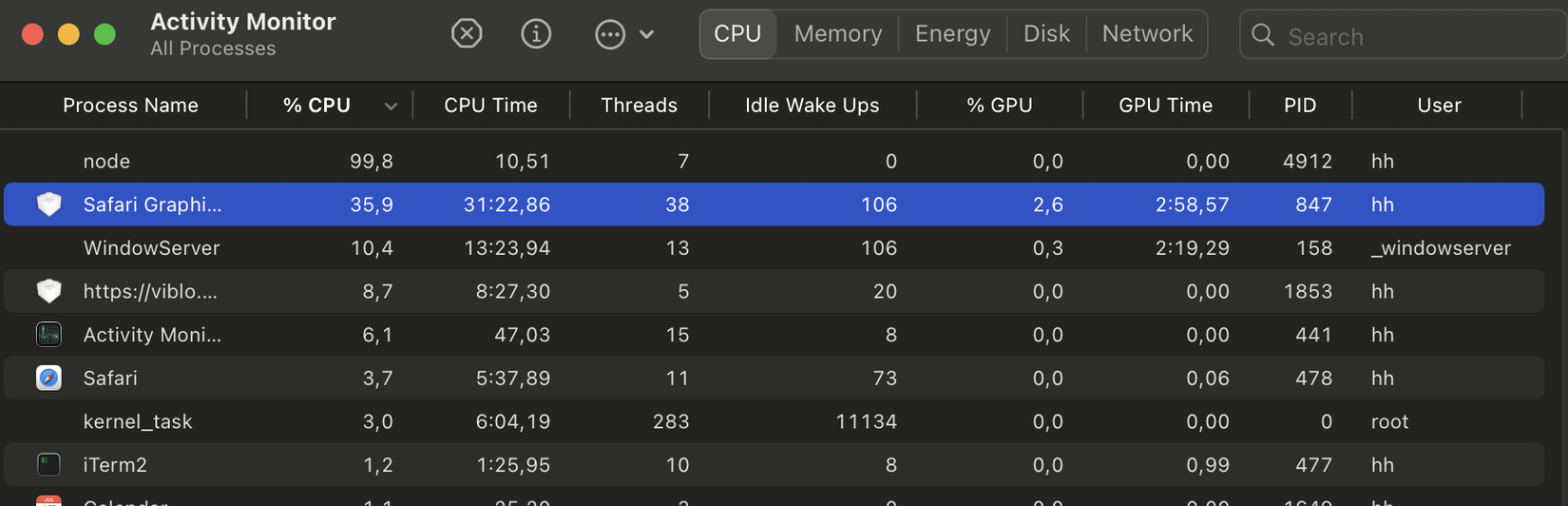The image size is (1568, 506).
Task: Show the Network tab
Action: point(1147,34)
